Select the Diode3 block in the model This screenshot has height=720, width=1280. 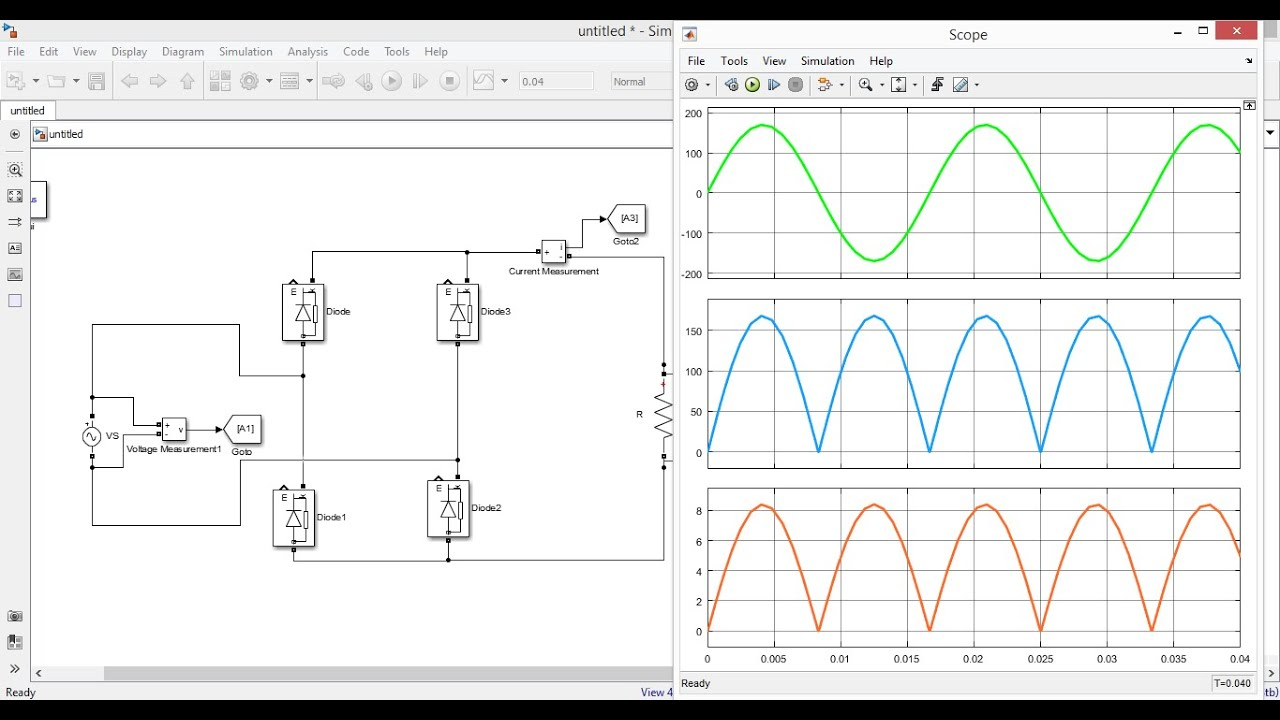click(x=458, y=312)
